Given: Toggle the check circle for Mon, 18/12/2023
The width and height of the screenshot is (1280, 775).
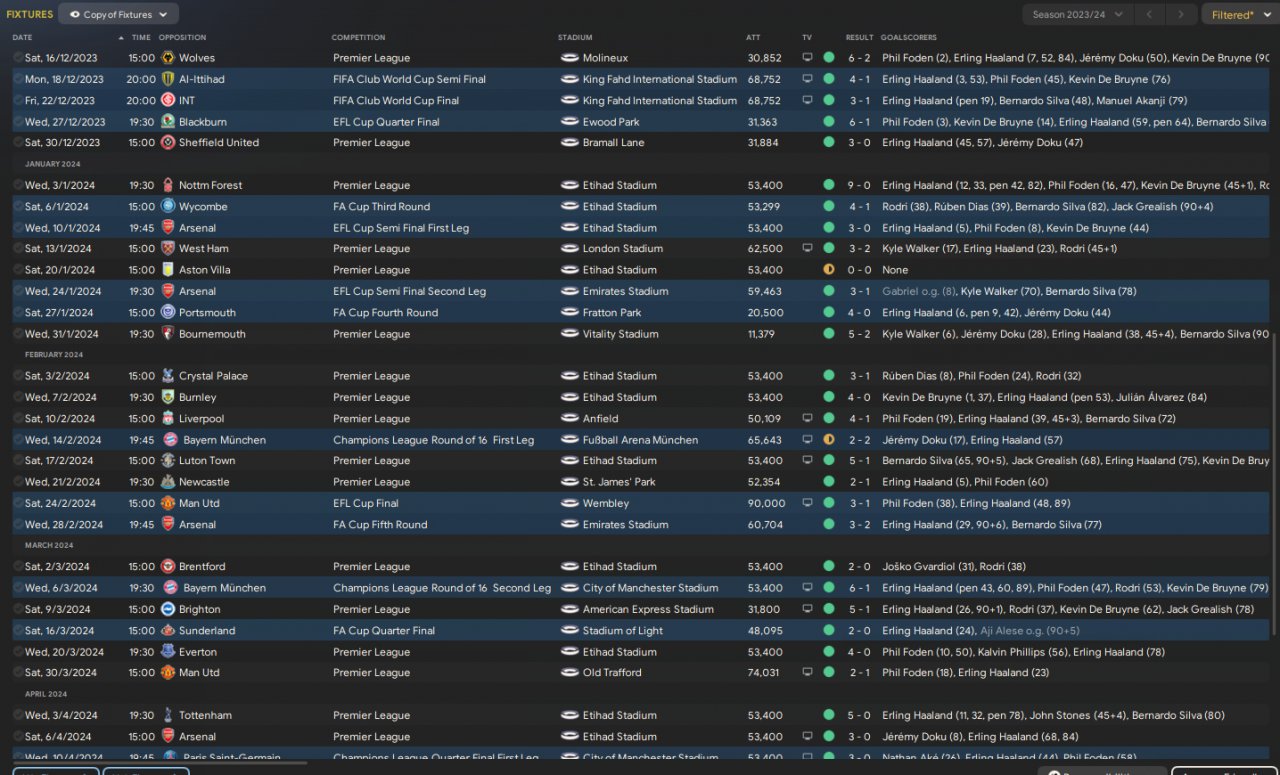Looking at the screenshot, I should 18,79.
